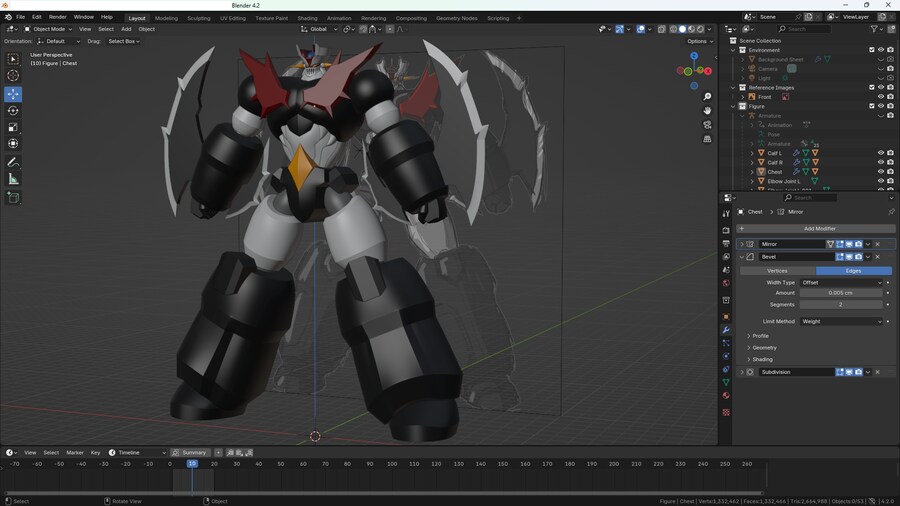Open the Width Type Offset dropdown

[841, 283]
